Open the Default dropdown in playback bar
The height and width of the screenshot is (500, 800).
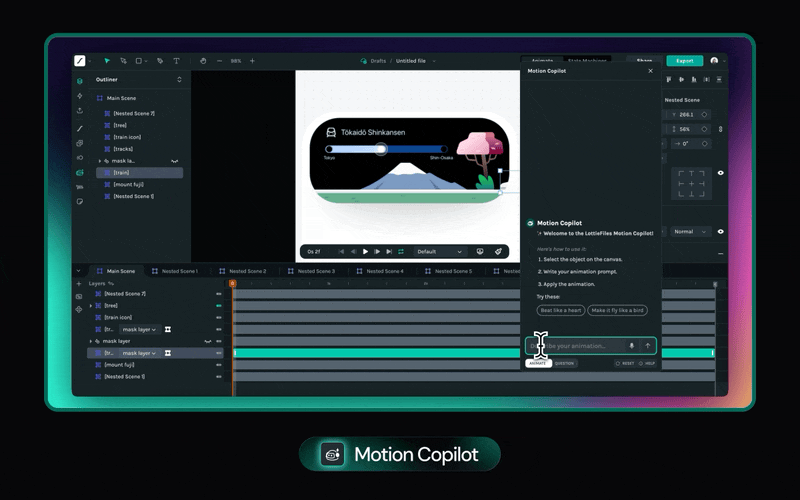440,252
